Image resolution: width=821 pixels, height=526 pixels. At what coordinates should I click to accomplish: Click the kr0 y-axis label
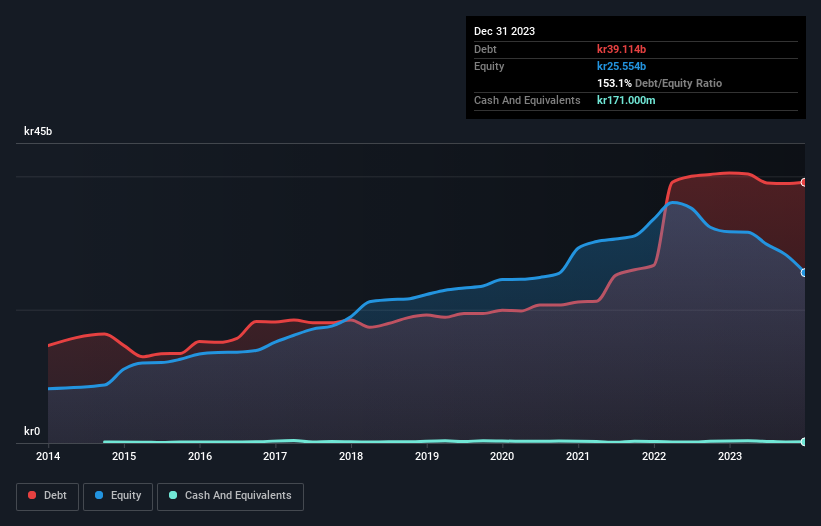(32, 431)
